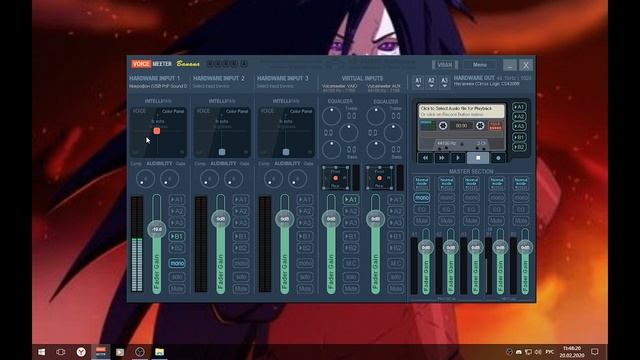Image resolution: width=640 pixels, height=360 pixels.
Task: Open the A2 hardware out device dropdown
Action: click(x=431, y=82)
